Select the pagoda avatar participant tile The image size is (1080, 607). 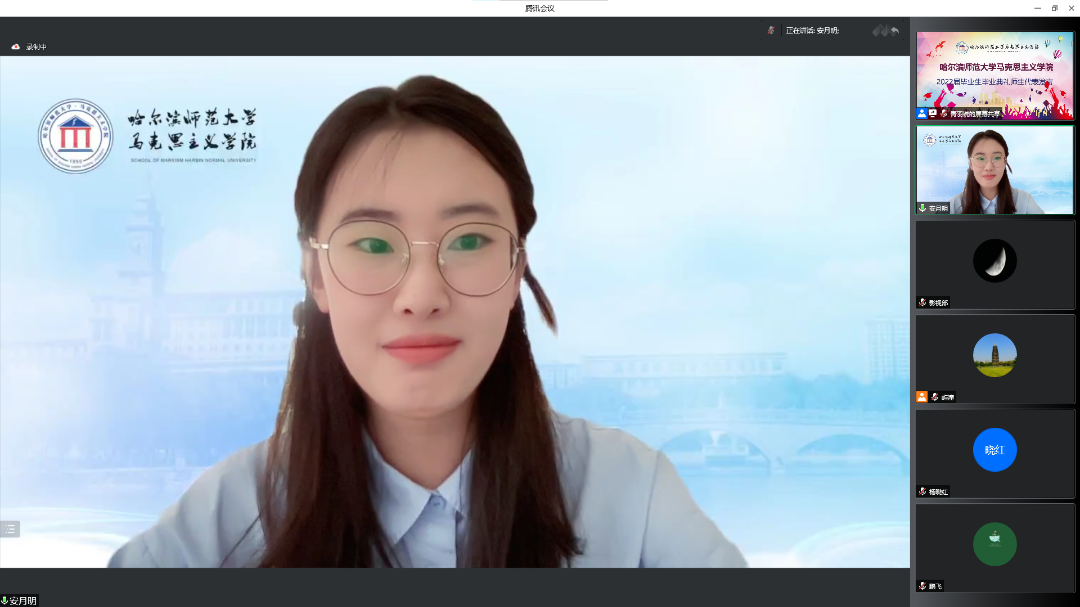tap(994, 356)
